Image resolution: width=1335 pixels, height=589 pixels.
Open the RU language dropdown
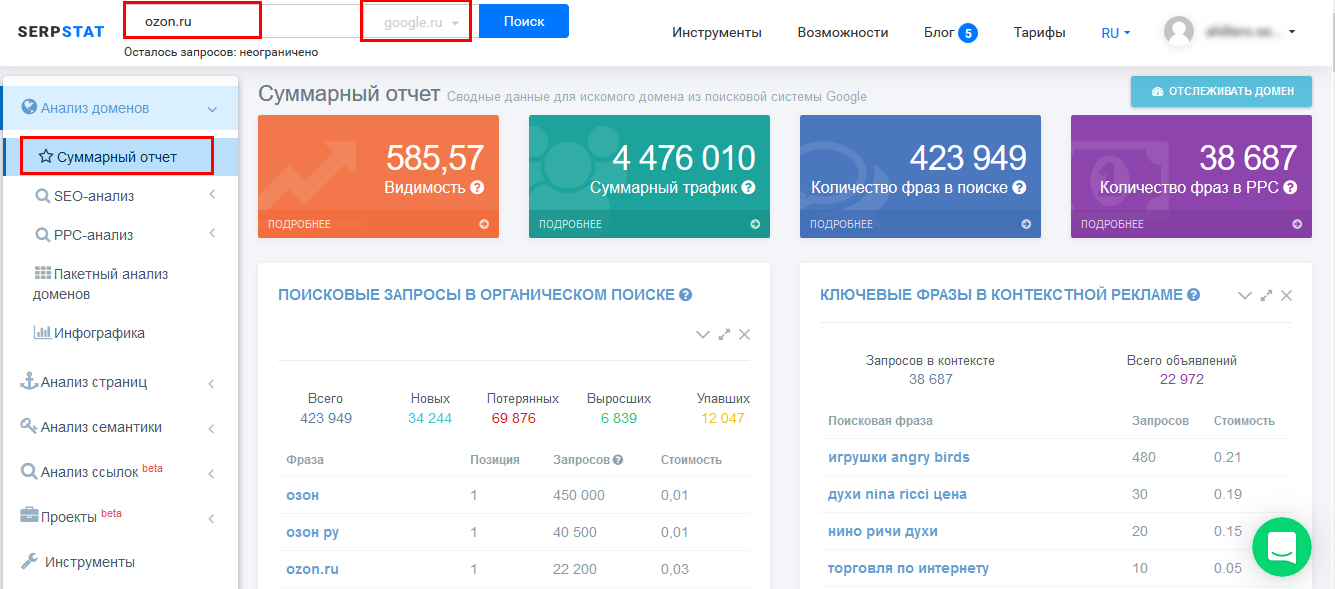(1115, 33)
